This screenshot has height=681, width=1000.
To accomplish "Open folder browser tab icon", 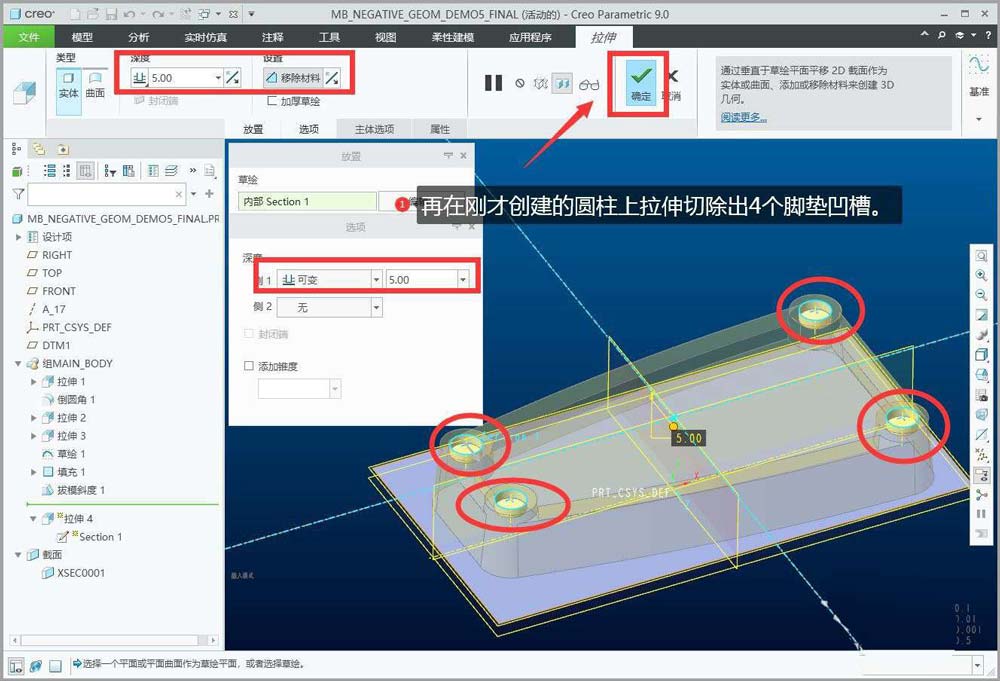I will (x=40, y=149).
